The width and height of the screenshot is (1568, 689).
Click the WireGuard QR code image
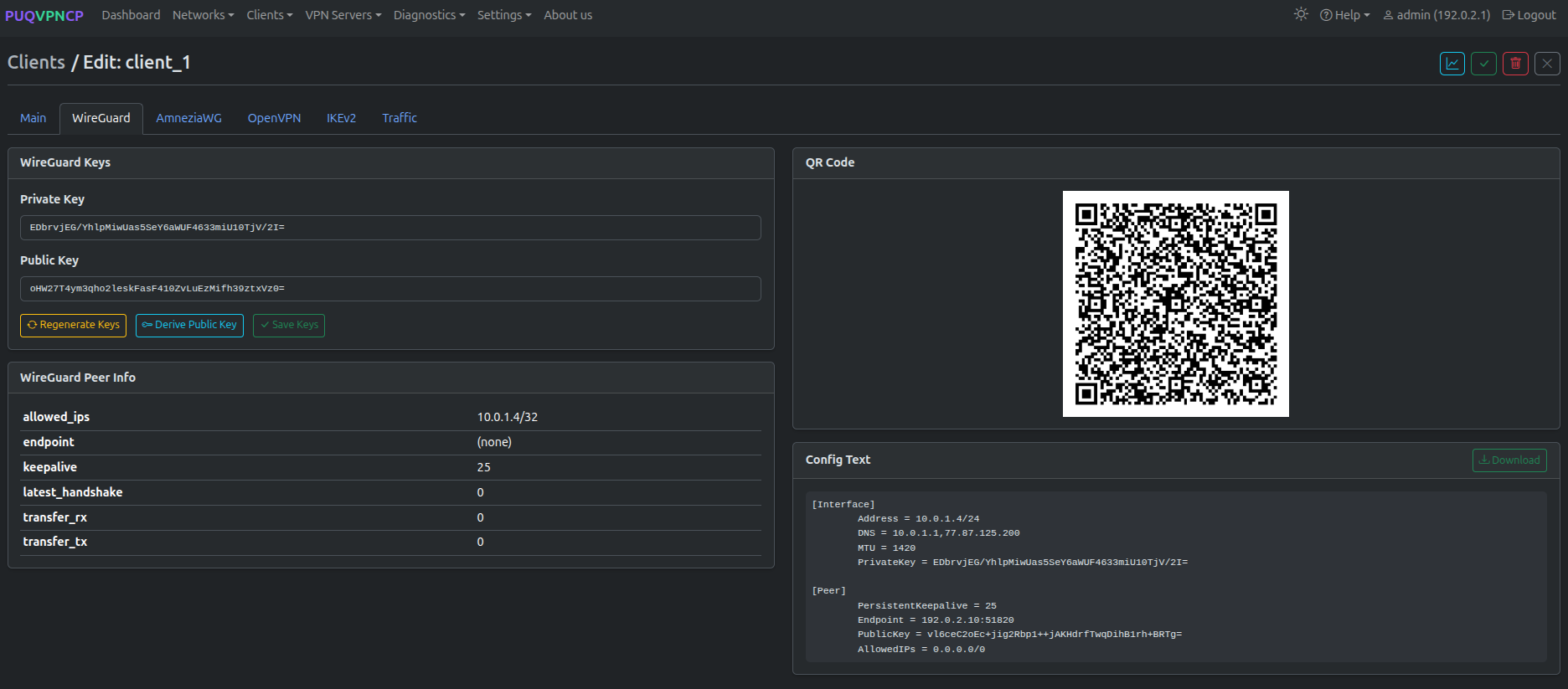click(x=1176, y=304)
